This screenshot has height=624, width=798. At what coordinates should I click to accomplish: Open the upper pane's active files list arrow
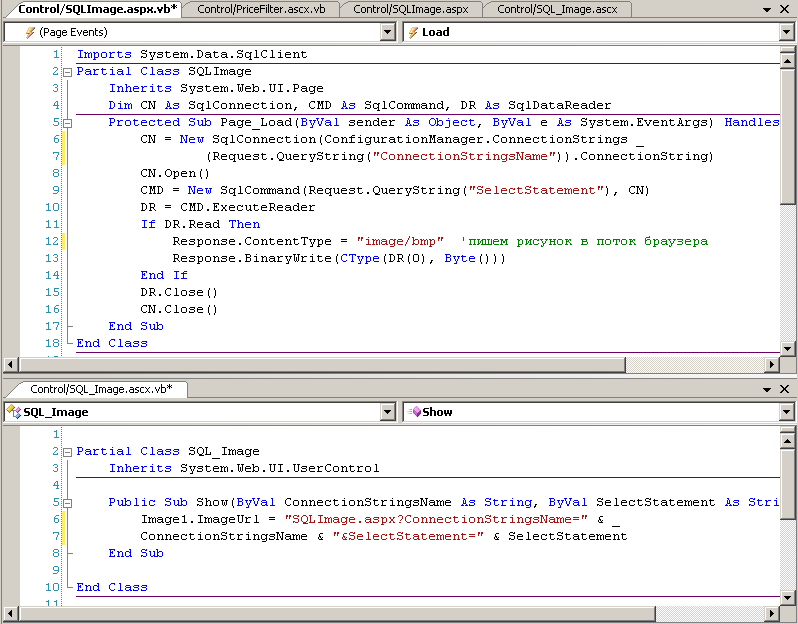[767, 10]
